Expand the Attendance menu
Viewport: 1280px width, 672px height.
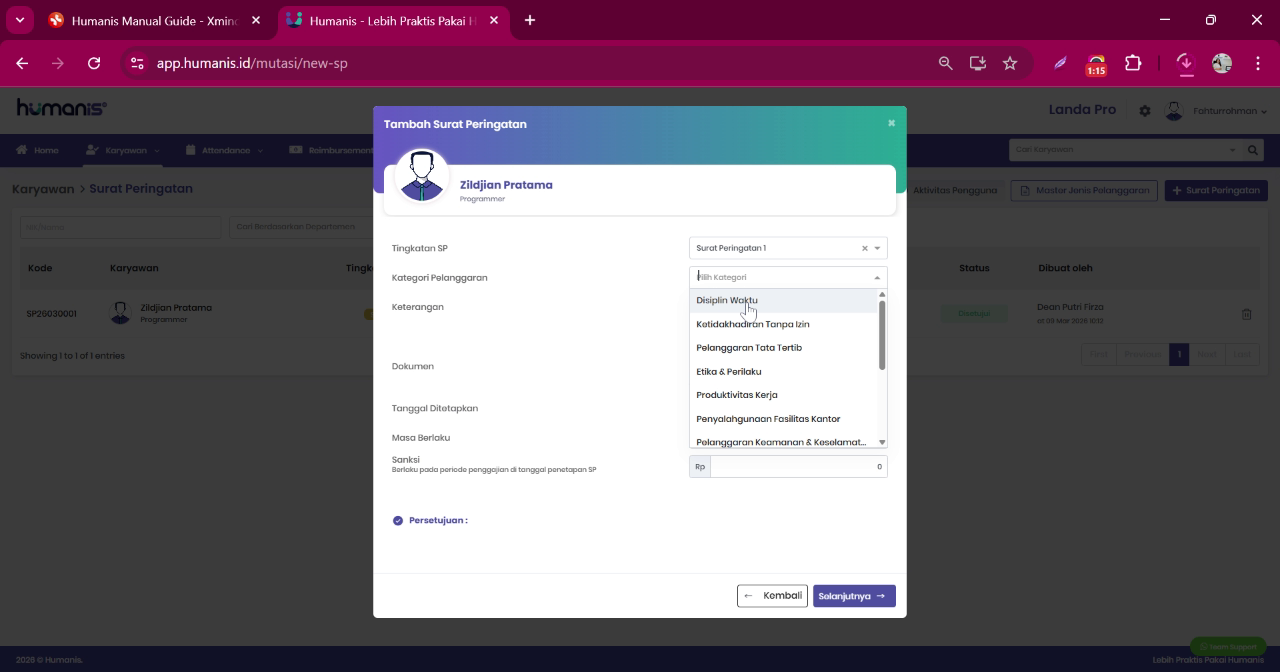224,150
